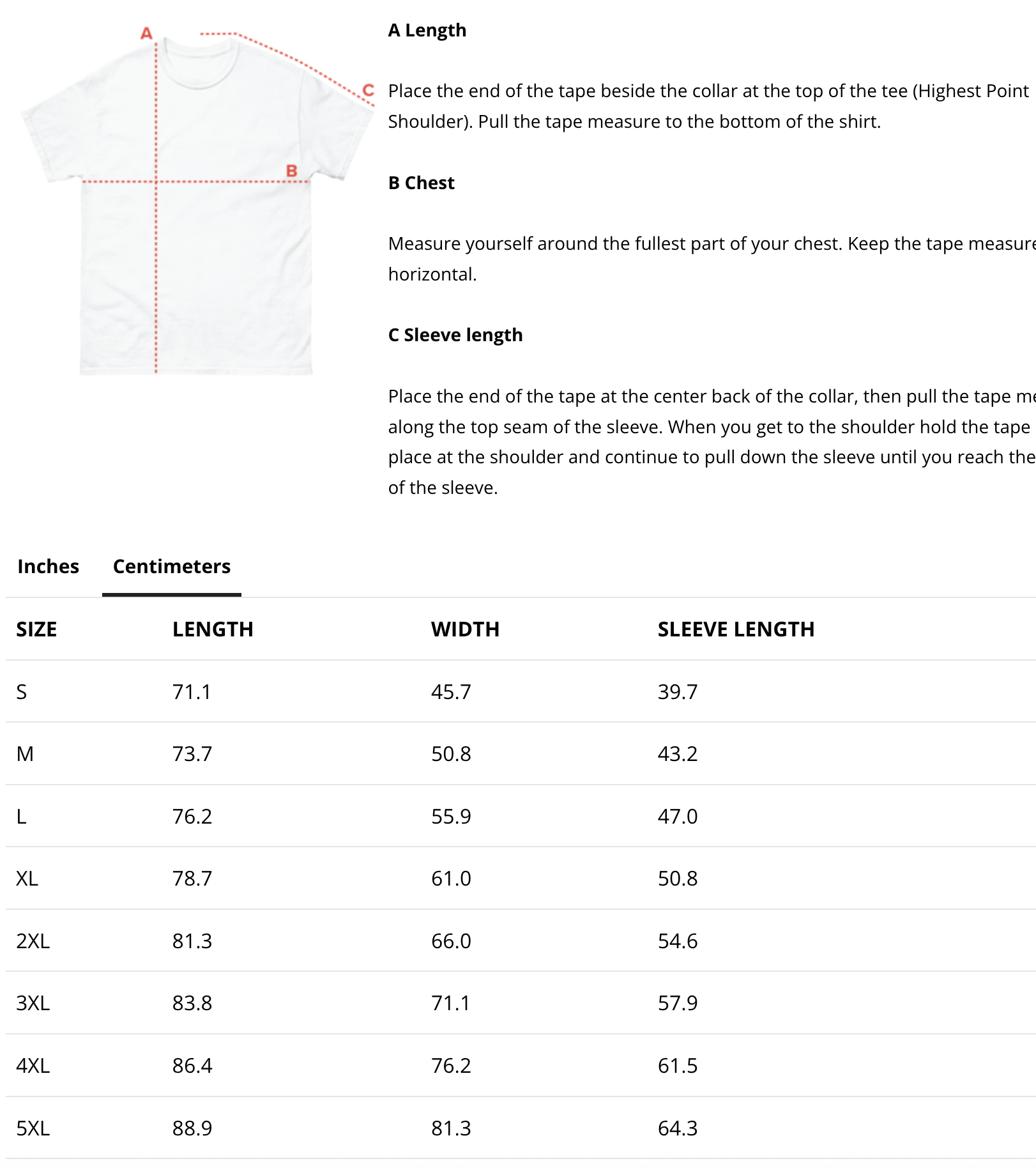The image size is (1036, 1168).
Task: Click the "C Sleeve length" heading
Action: point(455,335)
